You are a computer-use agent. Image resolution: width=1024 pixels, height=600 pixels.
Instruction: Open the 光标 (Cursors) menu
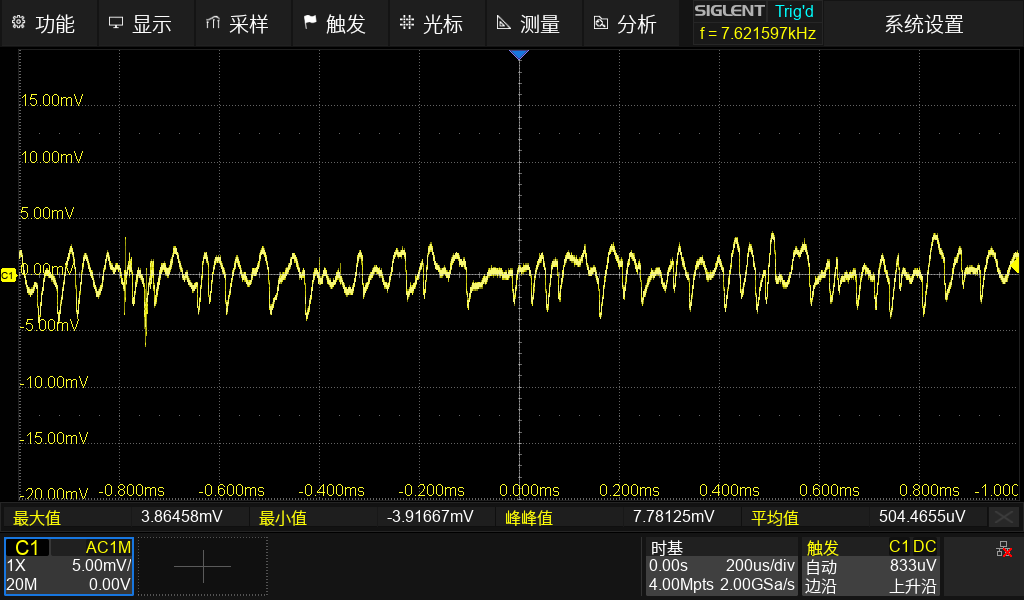point(436,24)
